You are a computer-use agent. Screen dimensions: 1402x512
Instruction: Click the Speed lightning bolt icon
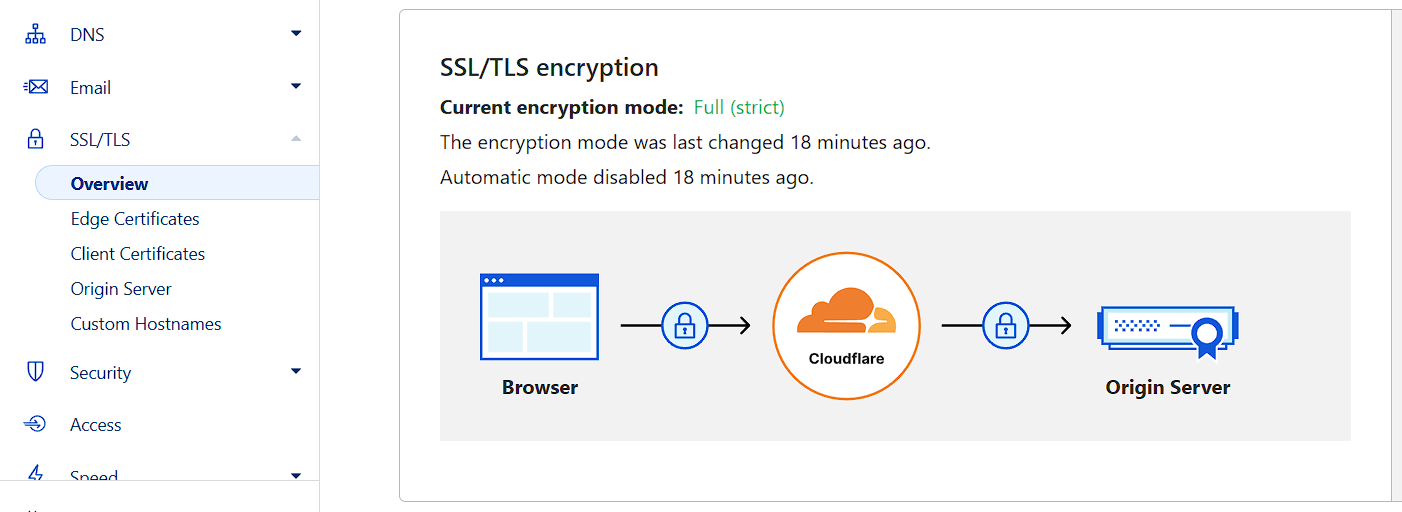click(36, 474)
